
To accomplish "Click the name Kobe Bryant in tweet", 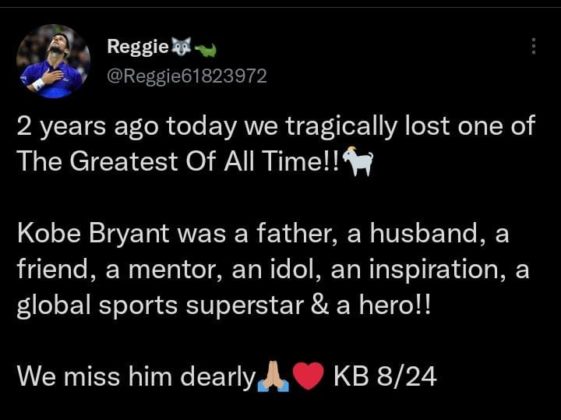I will coord(93,233).
